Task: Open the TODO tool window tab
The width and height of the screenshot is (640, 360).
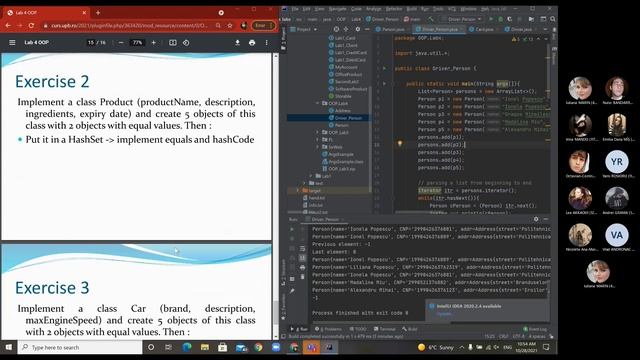Action: point(358,329)
